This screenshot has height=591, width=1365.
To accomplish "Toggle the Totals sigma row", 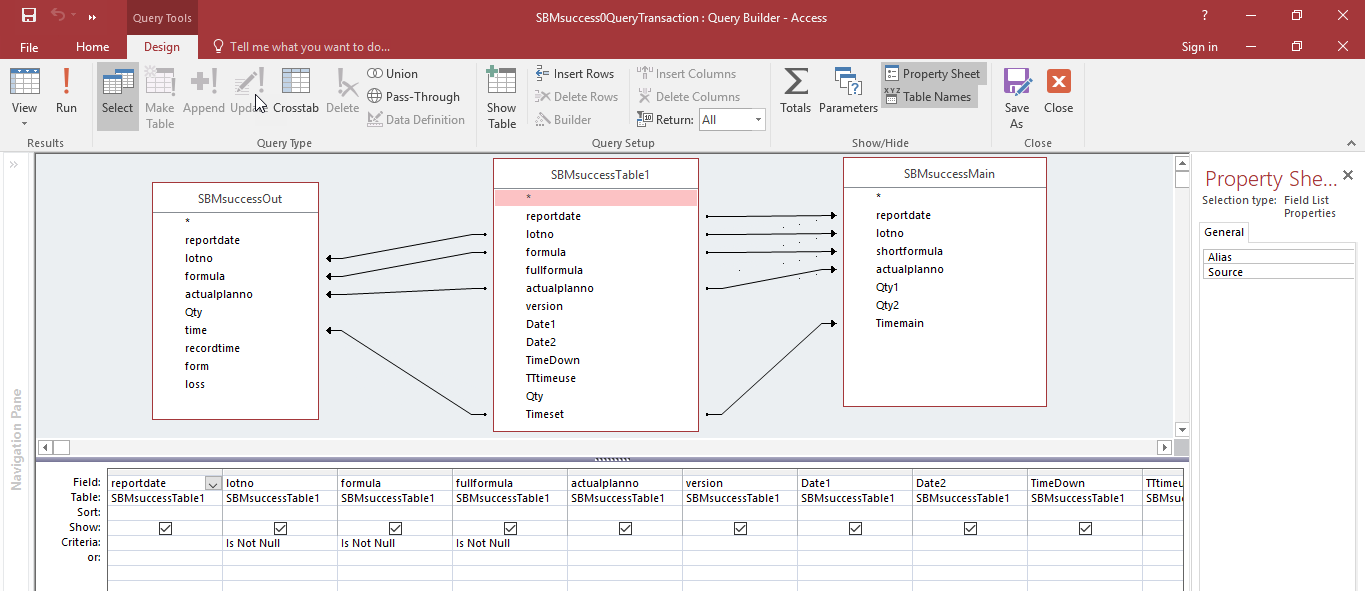I will [796, 91].
